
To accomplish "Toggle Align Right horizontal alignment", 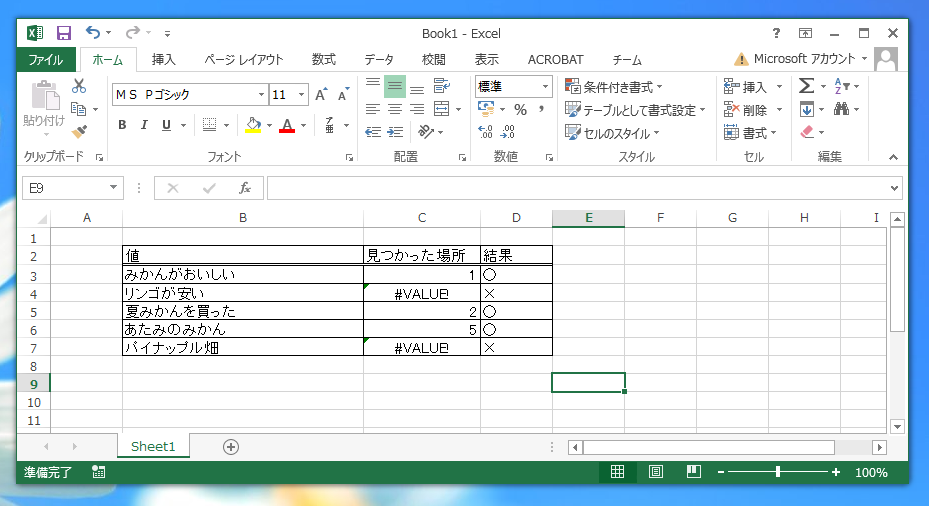I will pyautogui.click(x=417, y=109).
